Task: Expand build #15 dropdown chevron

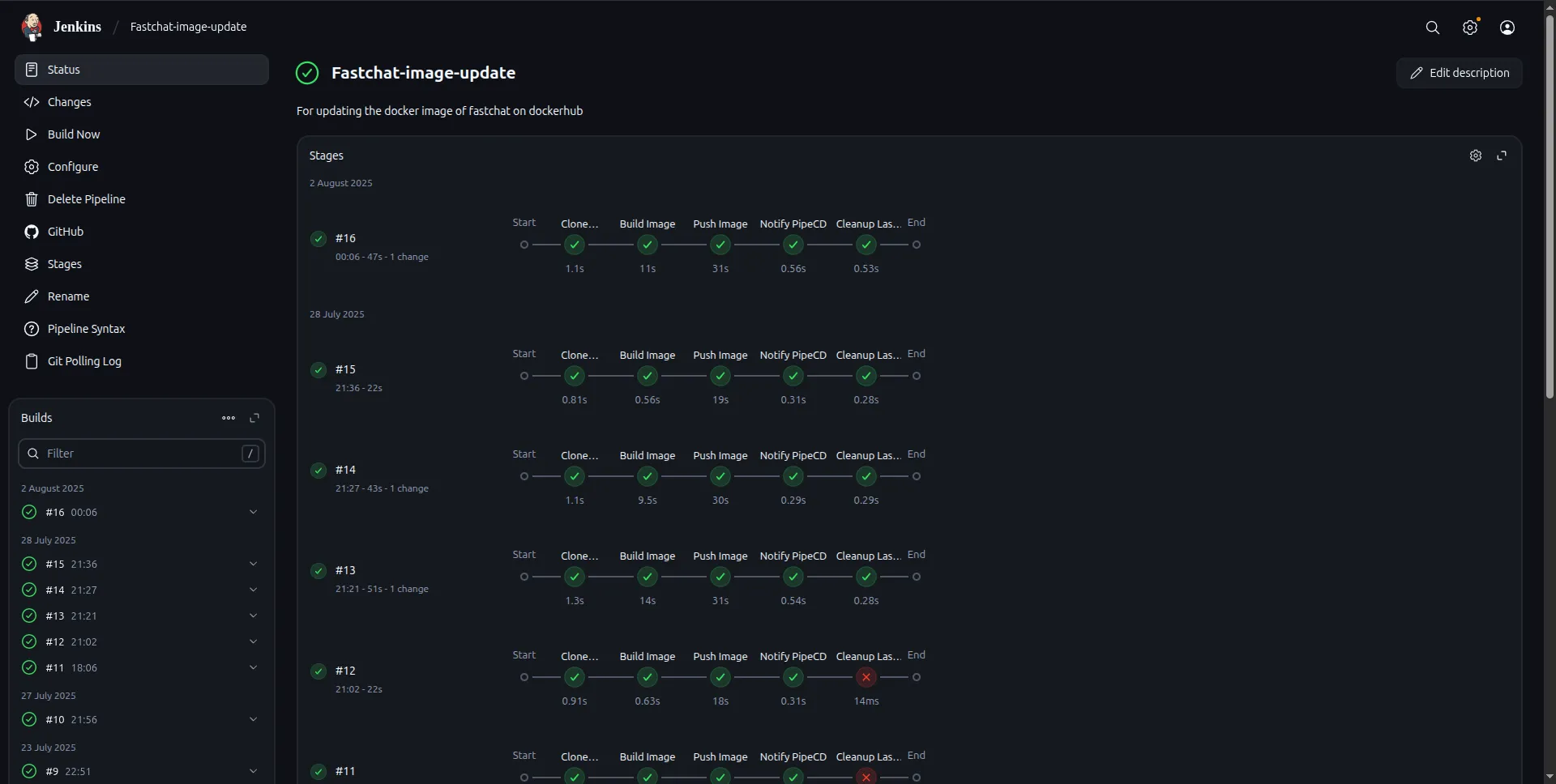Action: [x=253, y=564]
